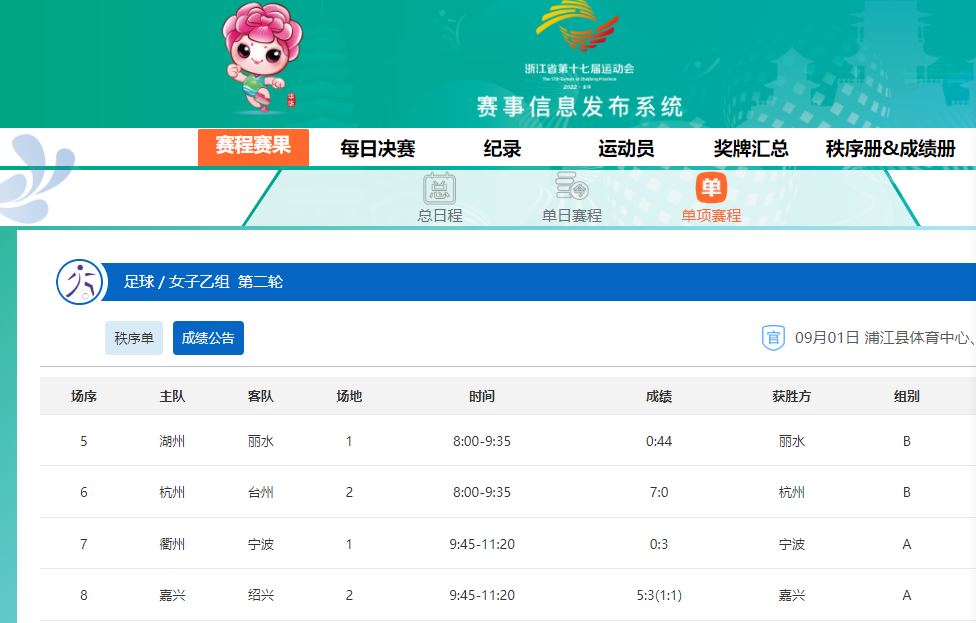
Task: Click the 单日赛程 schedule icon
Action: tap(572, 187)
